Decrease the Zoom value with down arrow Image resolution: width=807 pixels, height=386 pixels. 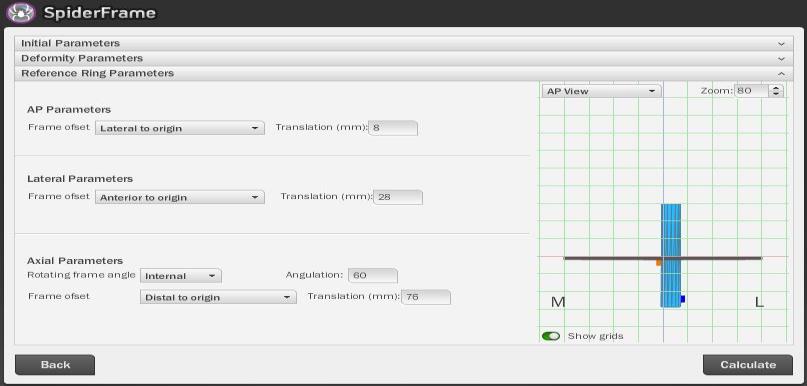click(x=776, y=94)
